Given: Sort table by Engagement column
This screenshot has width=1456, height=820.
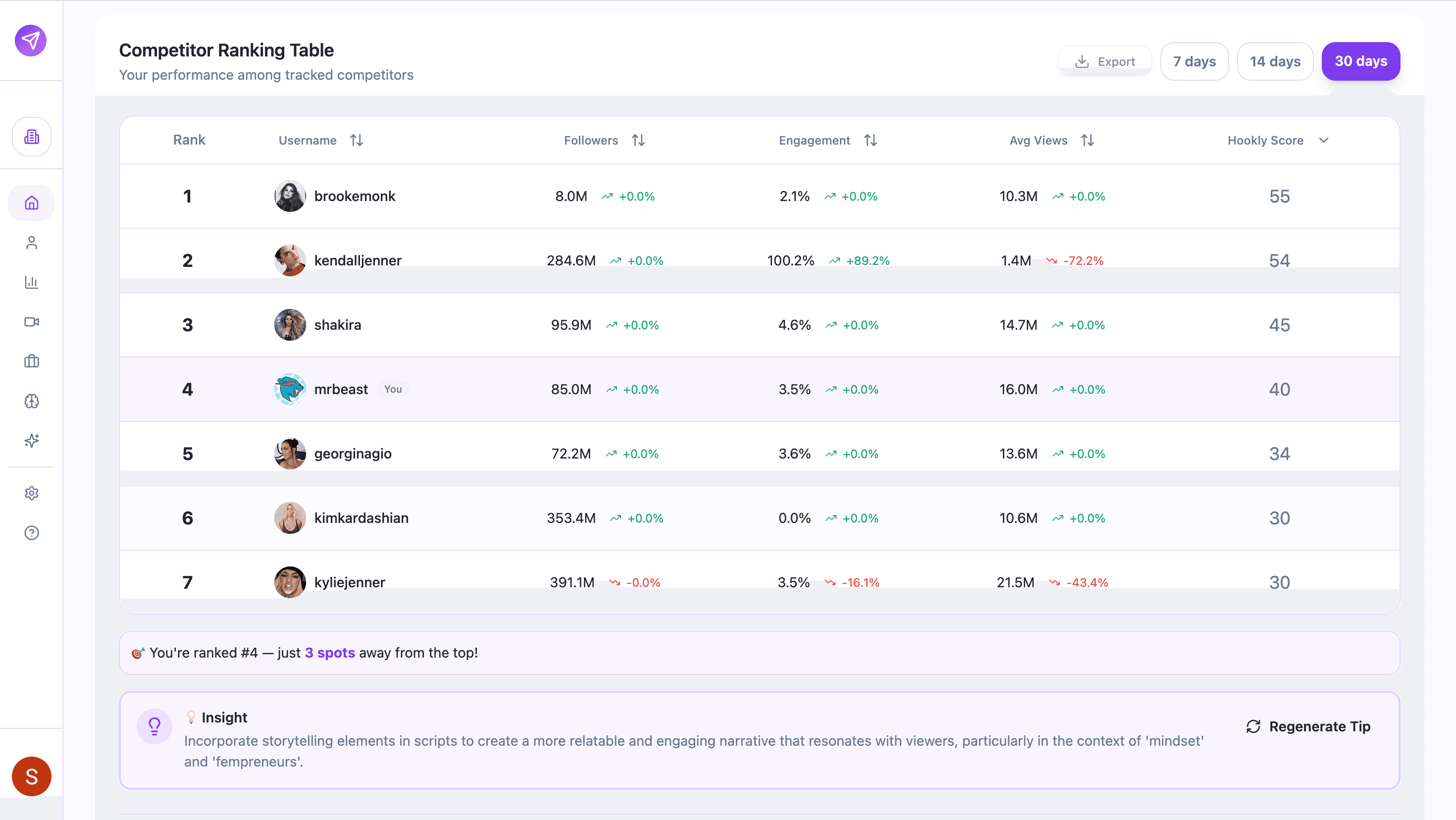Looking at the screenshot, I should [x=871, y=140].
